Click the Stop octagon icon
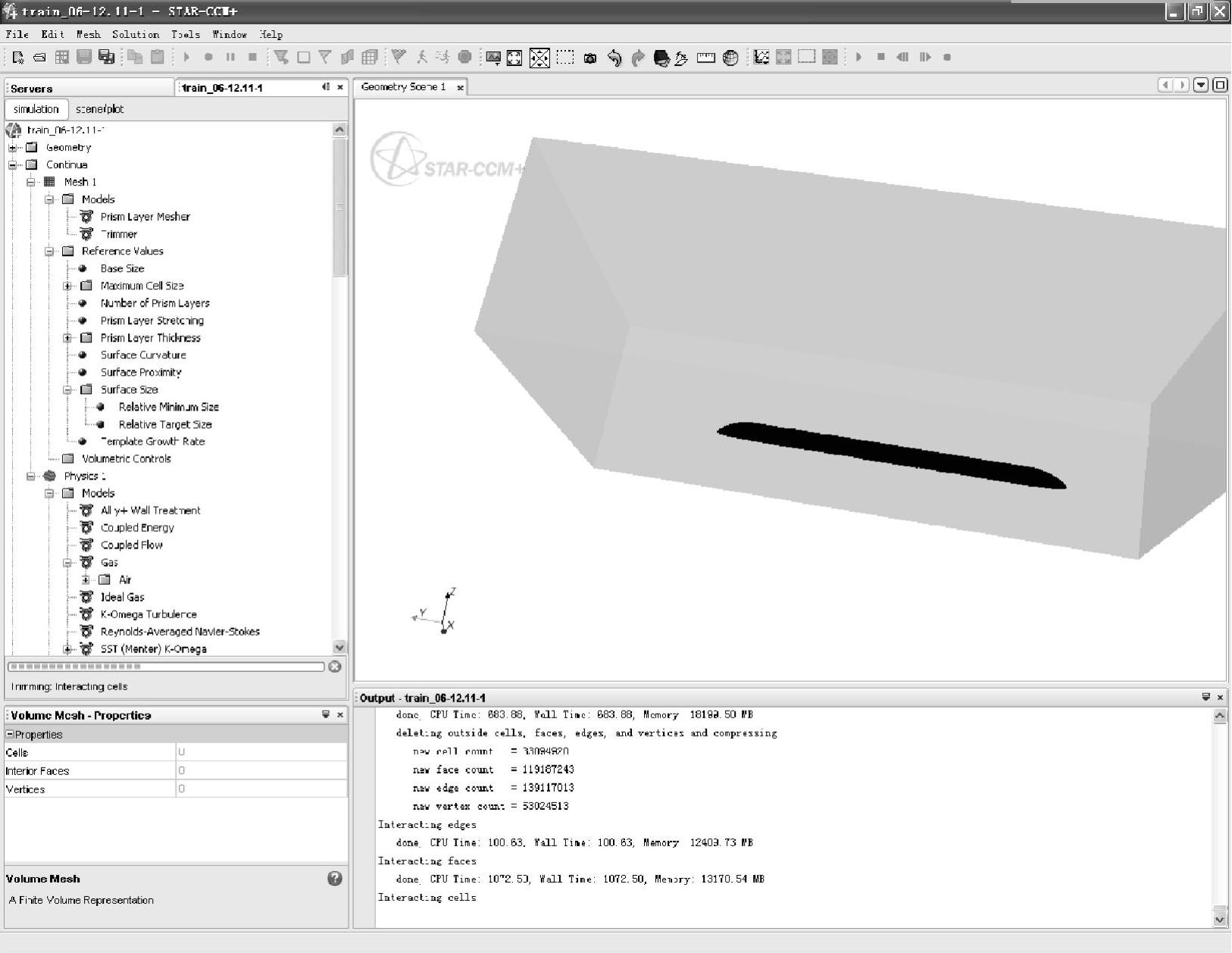 pyautogui.click(x=465, y=57)
